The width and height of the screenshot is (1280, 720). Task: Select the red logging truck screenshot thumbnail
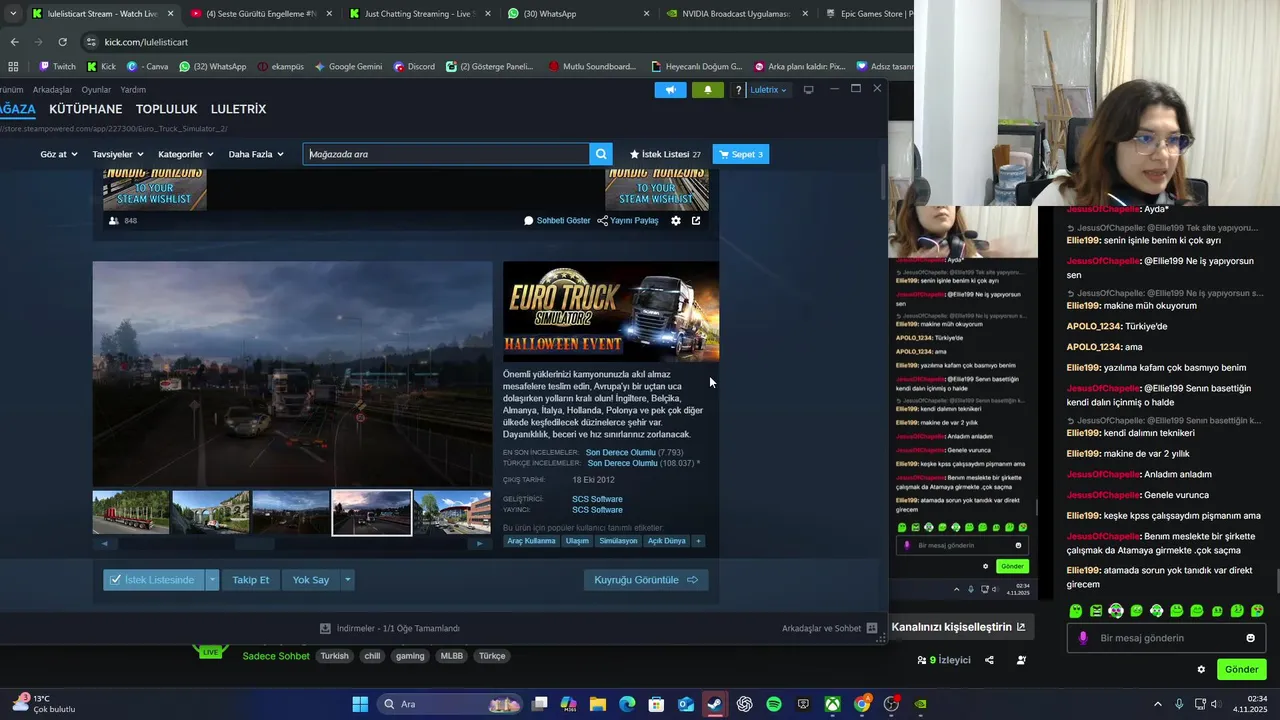click(131, 512)
